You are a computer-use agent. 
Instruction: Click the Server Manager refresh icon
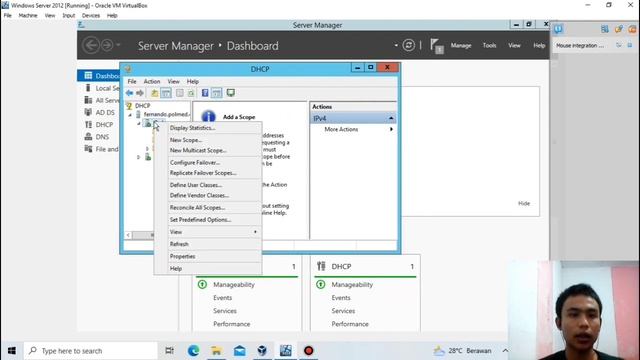tap(409, 45)
